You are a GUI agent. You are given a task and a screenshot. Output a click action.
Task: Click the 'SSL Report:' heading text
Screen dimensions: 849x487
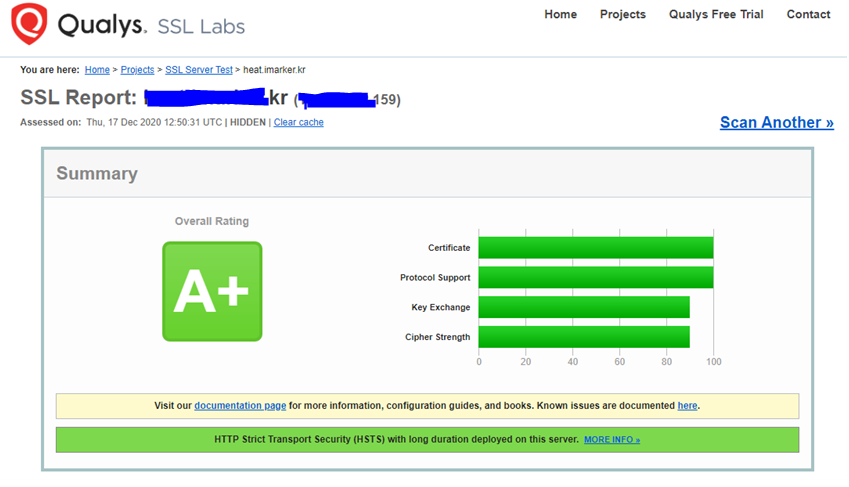79,98
